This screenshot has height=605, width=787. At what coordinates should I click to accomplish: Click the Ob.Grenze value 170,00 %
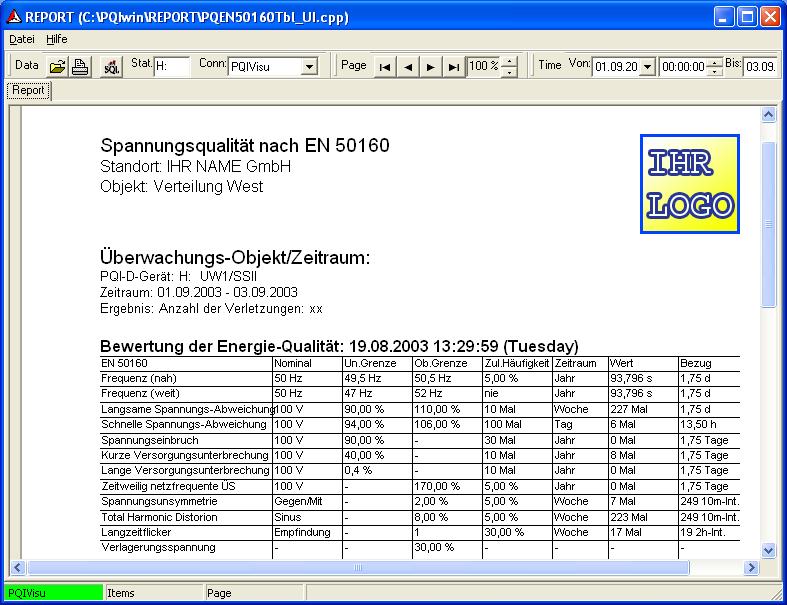(x=437, y=487)
